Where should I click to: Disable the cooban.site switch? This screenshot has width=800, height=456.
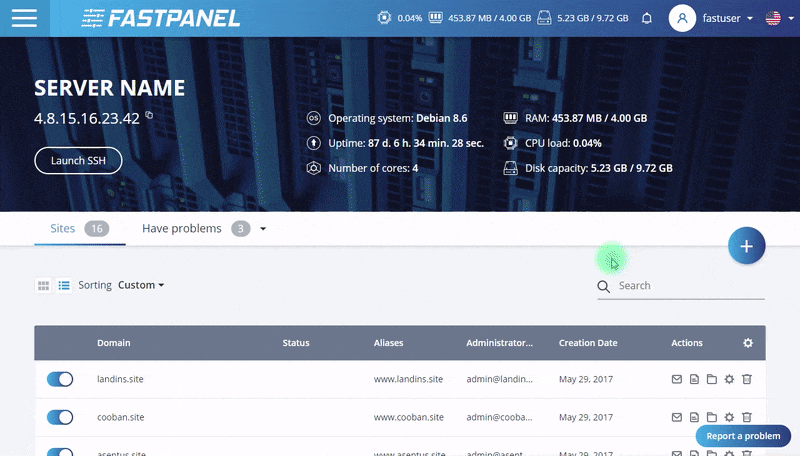[x=60, y=417]
